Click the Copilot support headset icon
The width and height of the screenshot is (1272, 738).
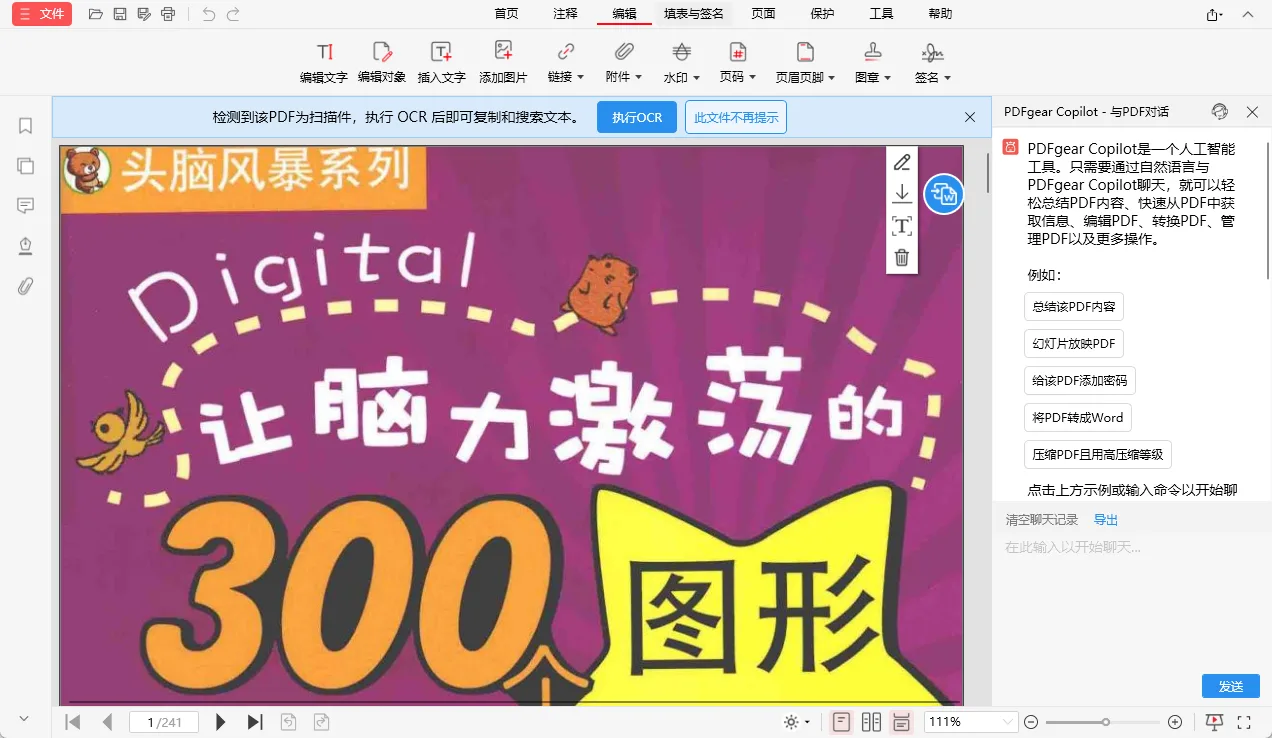(x=1219, y=112)
